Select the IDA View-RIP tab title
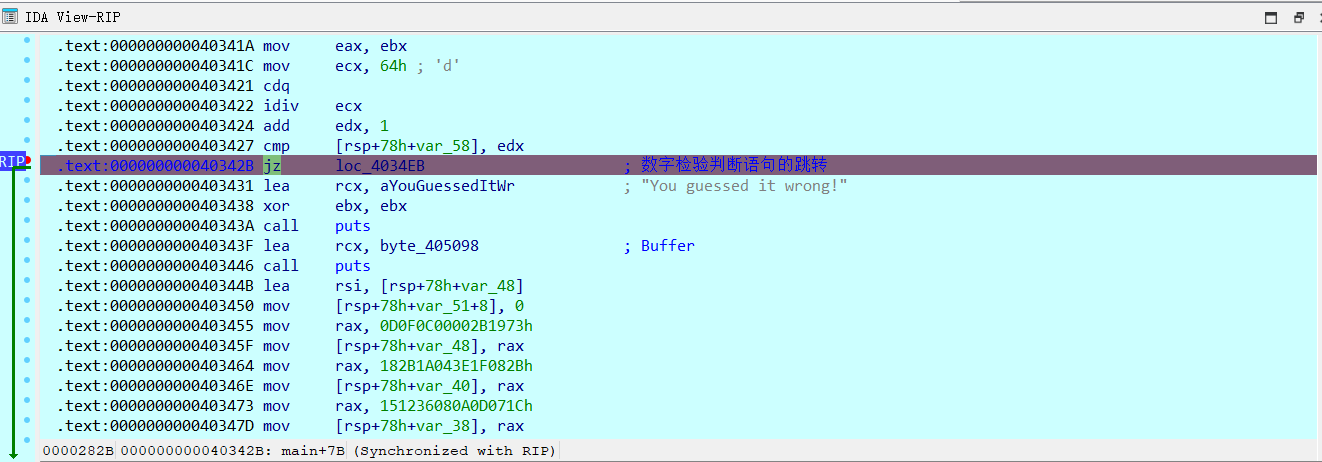This screenshot has width=1322, height=462. point(72,17)
